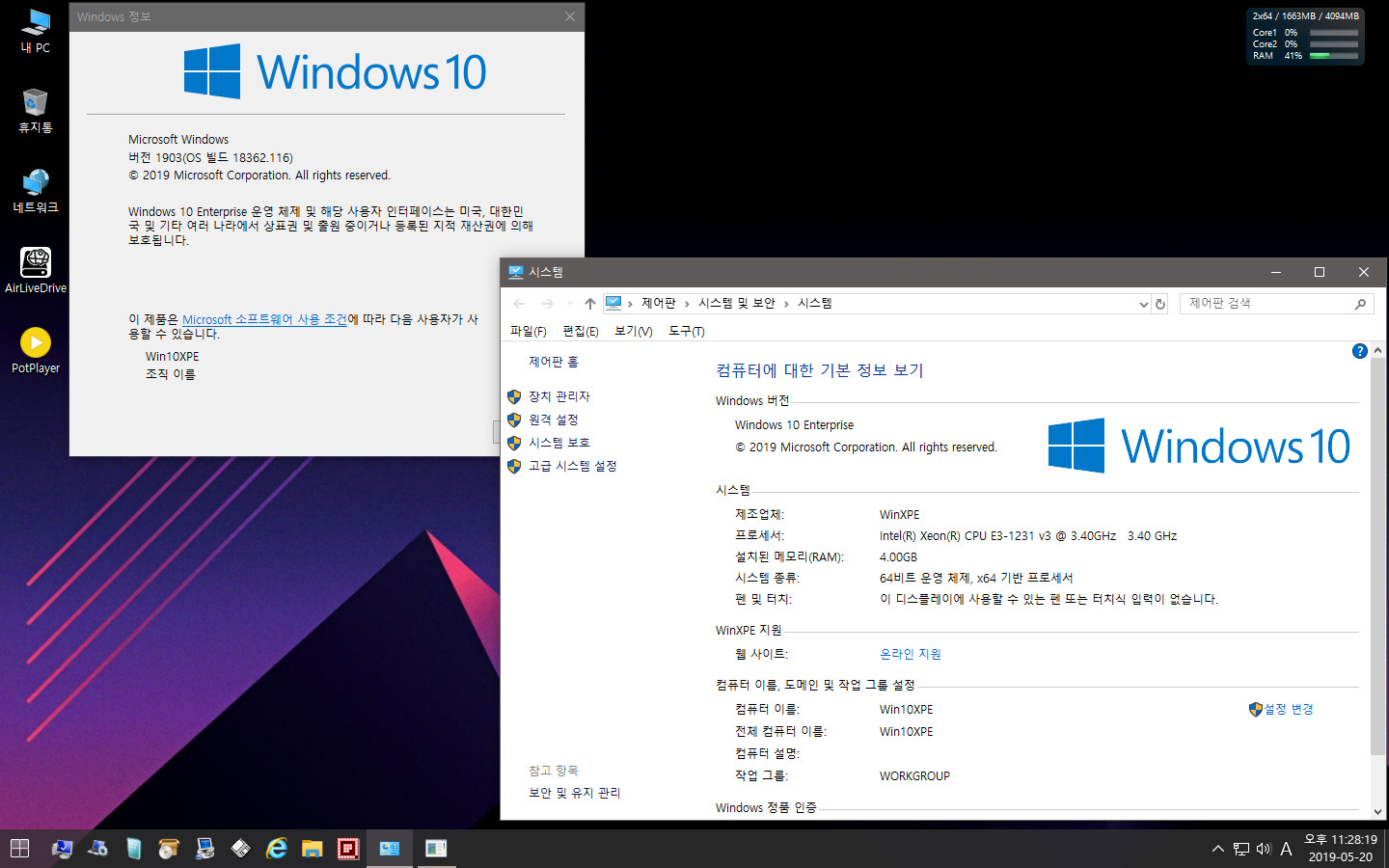Image resolution: width=1389 pixels, height=868 pixels.
Task: Go up one level with the up arrow
Action: pyautogui.click(x=589, y=304)
